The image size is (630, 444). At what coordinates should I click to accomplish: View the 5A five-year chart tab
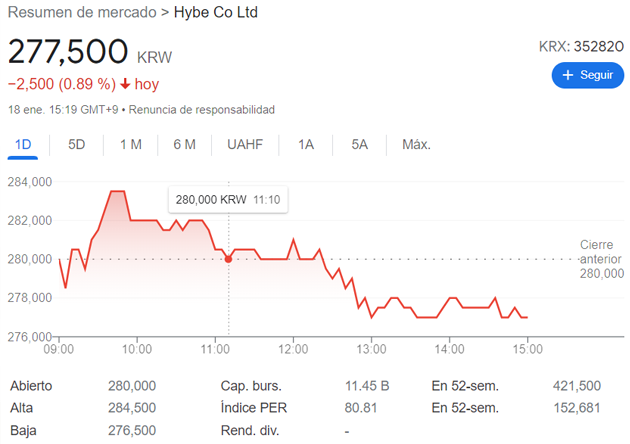(360, 144)
